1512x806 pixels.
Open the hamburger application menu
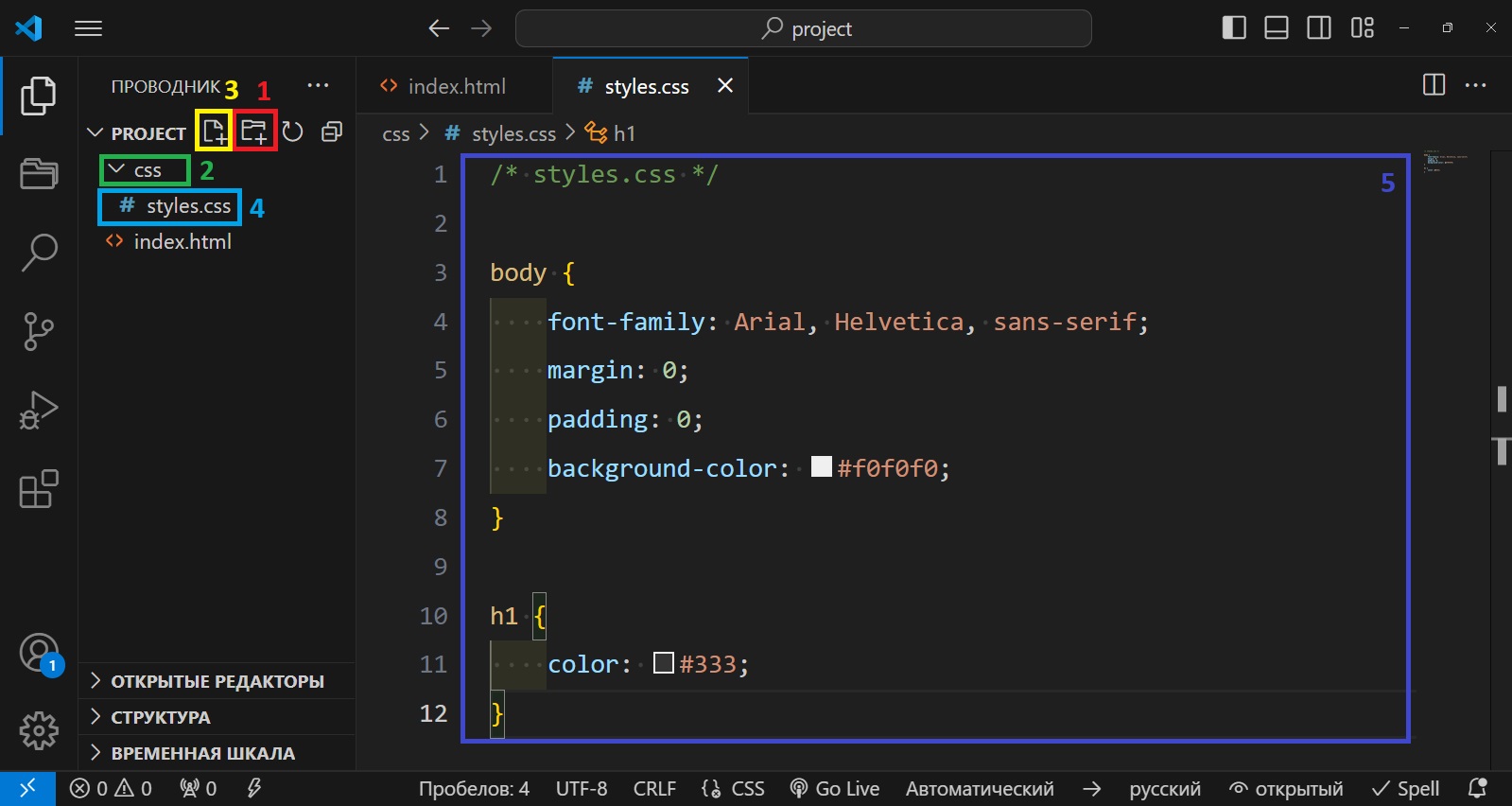(88, 28)
